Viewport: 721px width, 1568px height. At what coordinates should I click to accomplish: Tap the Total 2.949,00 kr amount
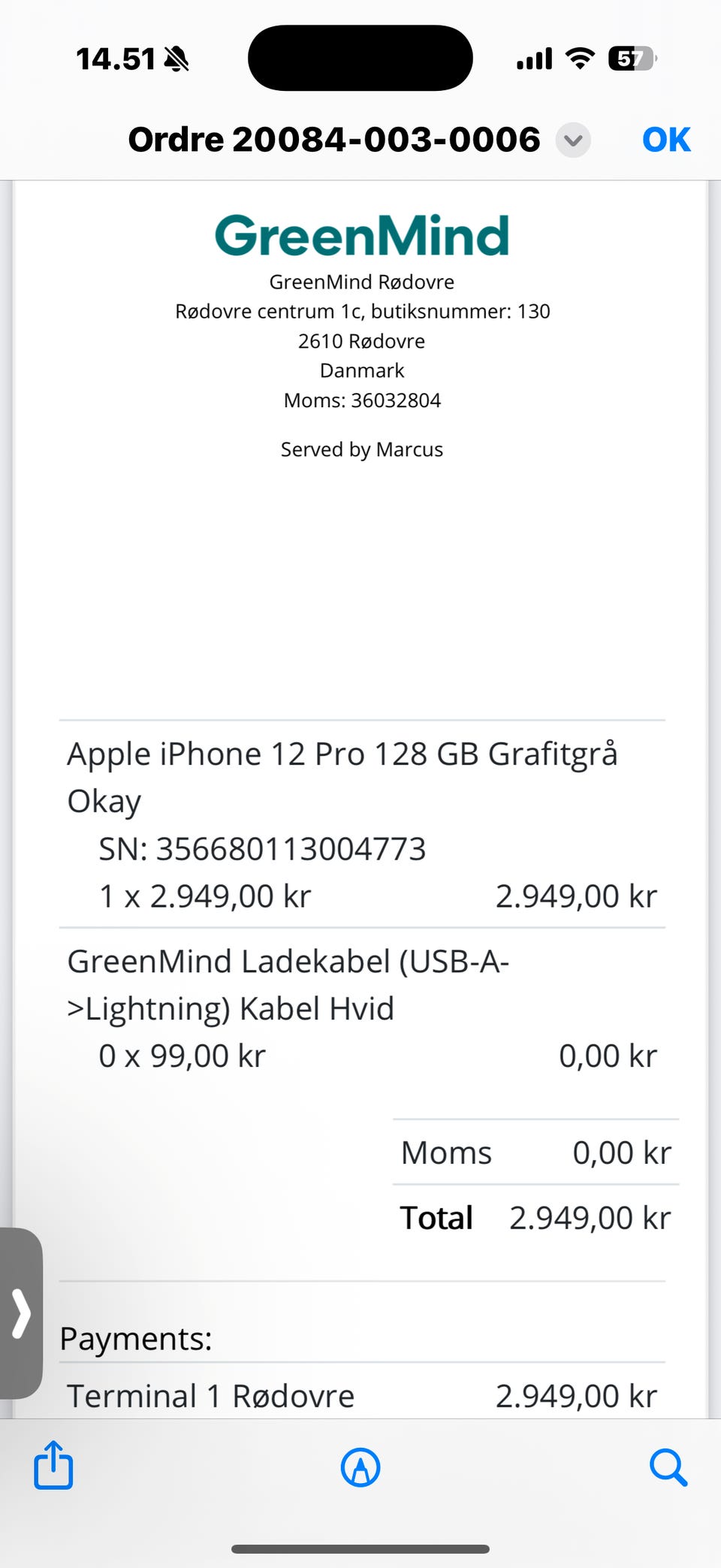pyautogui.click(x=590, y=1218)
